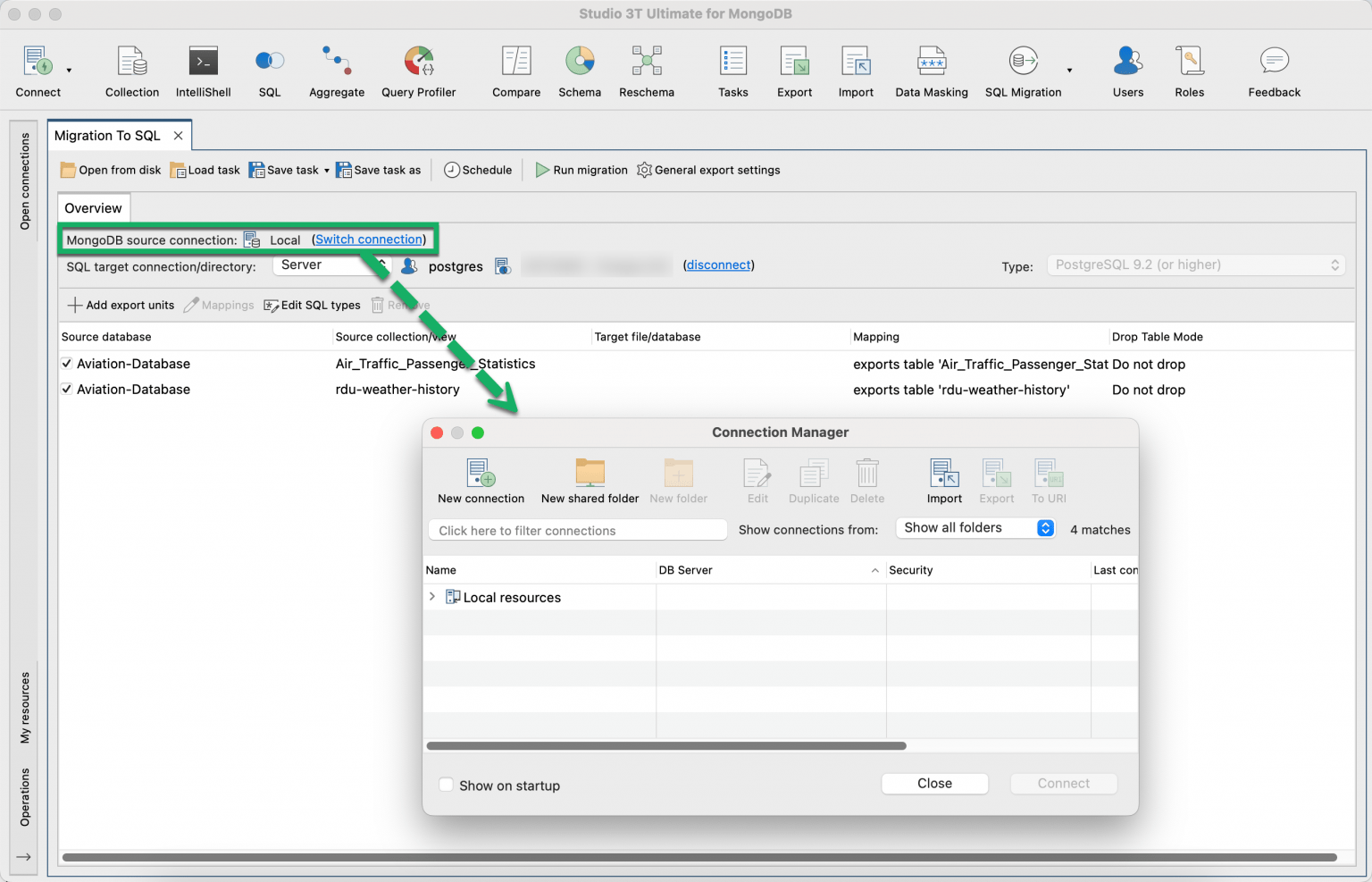The width and height of the screenshot is (1372, 882).
Task: Open the Schema analyzer
Action: pos(580,70)
